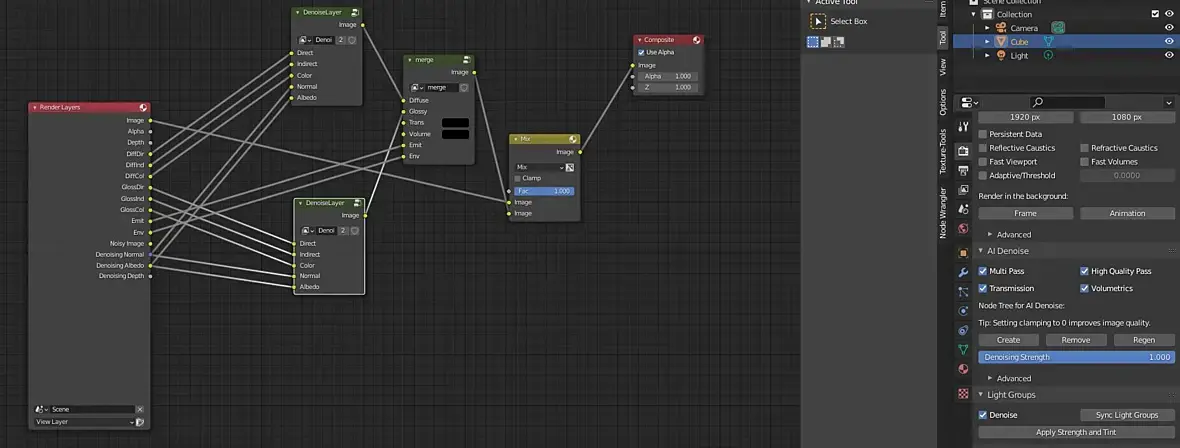
Task: Open the Particles properties icon
Action: [963, 291]
